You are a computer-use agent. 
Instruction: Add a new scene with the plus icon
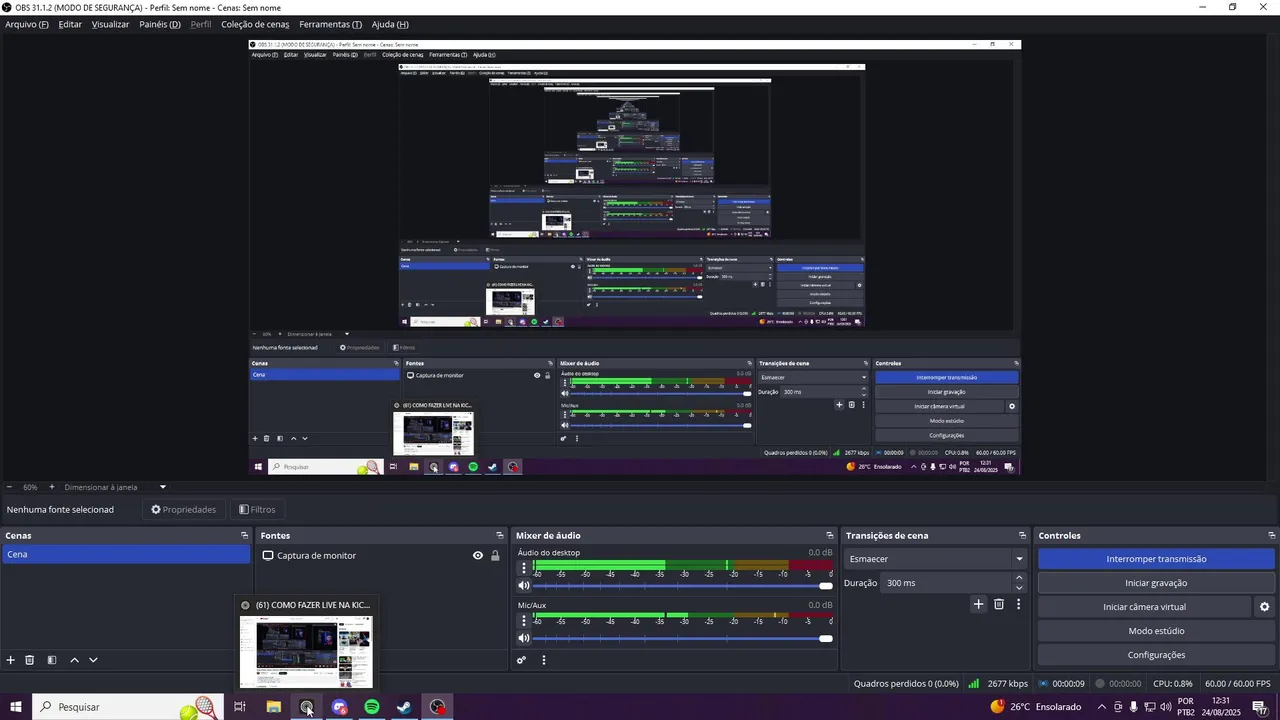tap(11, 660)
